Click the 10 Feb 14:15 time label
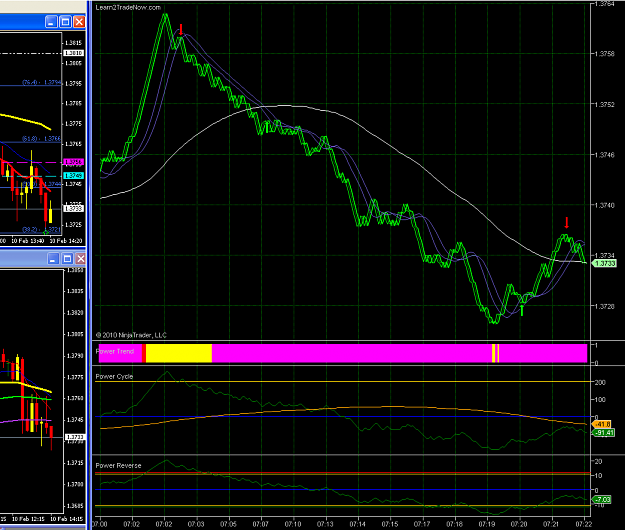Screen dimensions: 625x530 tap(67, 519)
